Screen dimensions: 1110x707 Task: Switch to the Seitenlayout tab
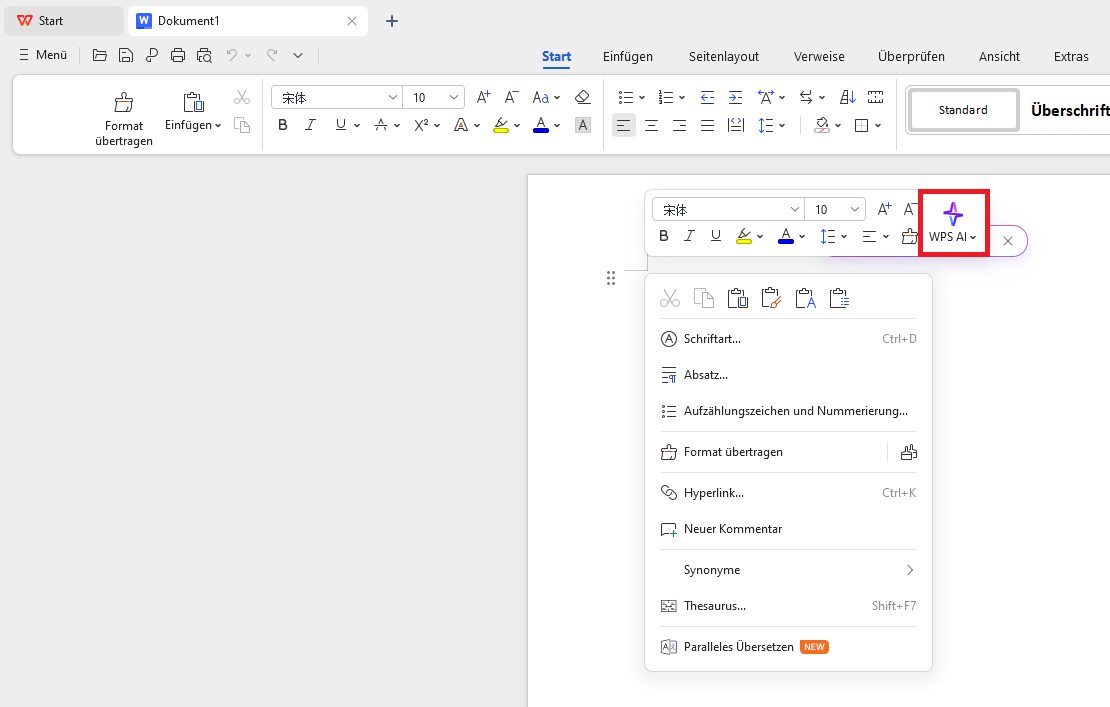(723, 56)
